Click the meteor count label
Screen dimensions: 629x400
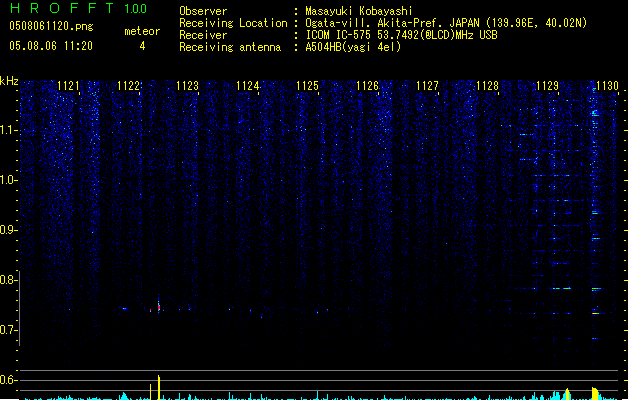(x=142, y=31)
